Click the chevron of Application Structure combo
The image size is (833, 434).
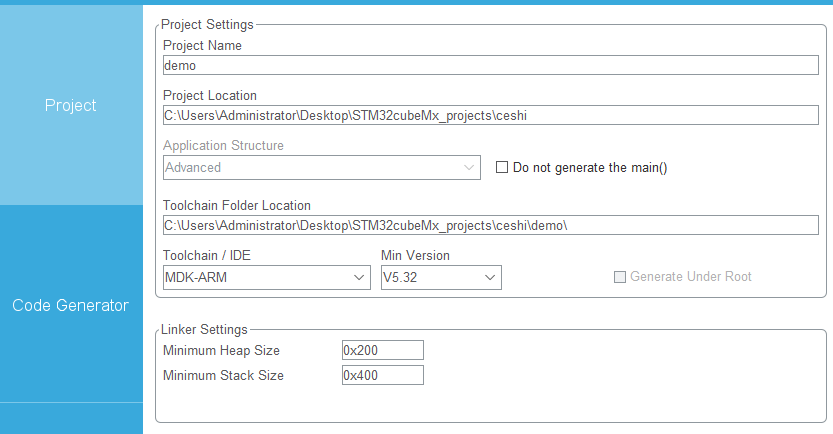[469, 167]
